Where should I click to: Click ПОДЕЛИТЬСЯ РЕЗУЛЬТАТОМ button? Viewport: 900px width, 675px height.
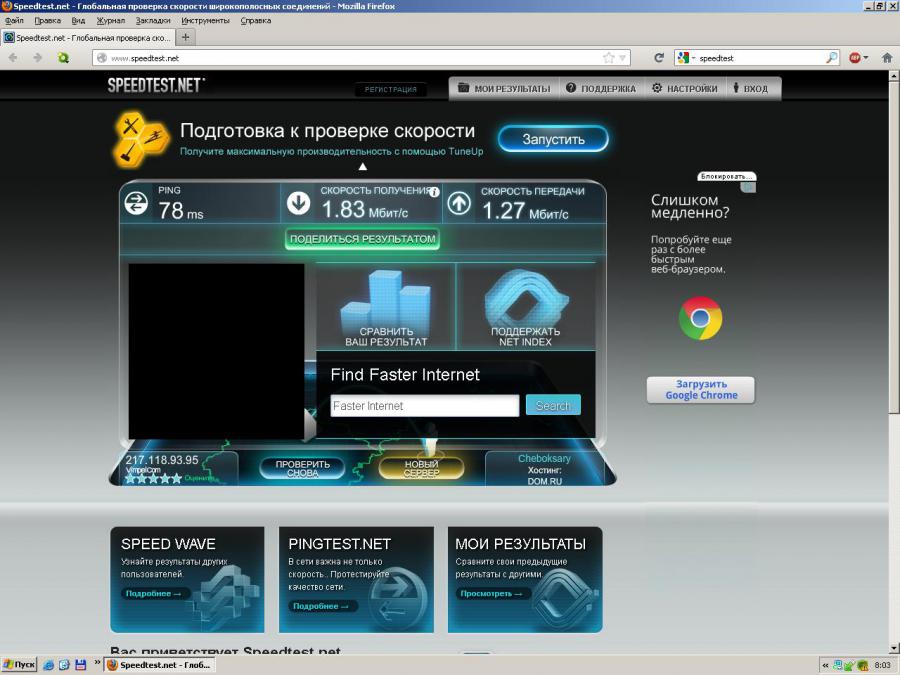click(x=362, y=239)
